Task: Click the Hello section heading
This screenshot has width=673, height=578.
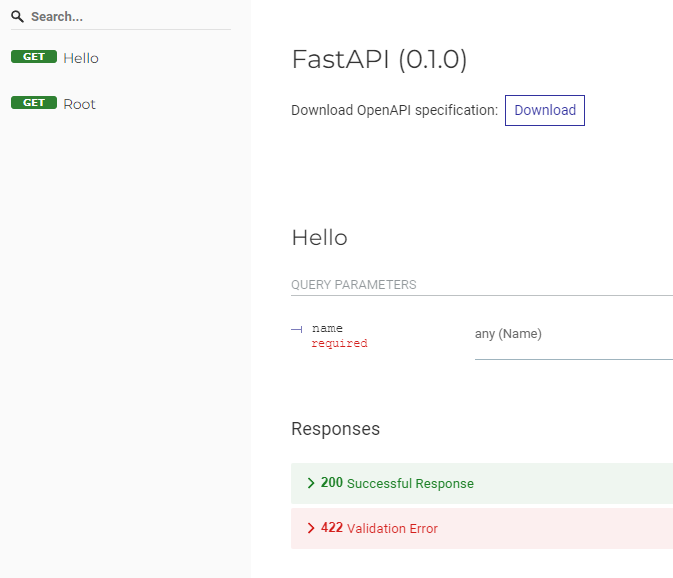Action: pos(319,238)
